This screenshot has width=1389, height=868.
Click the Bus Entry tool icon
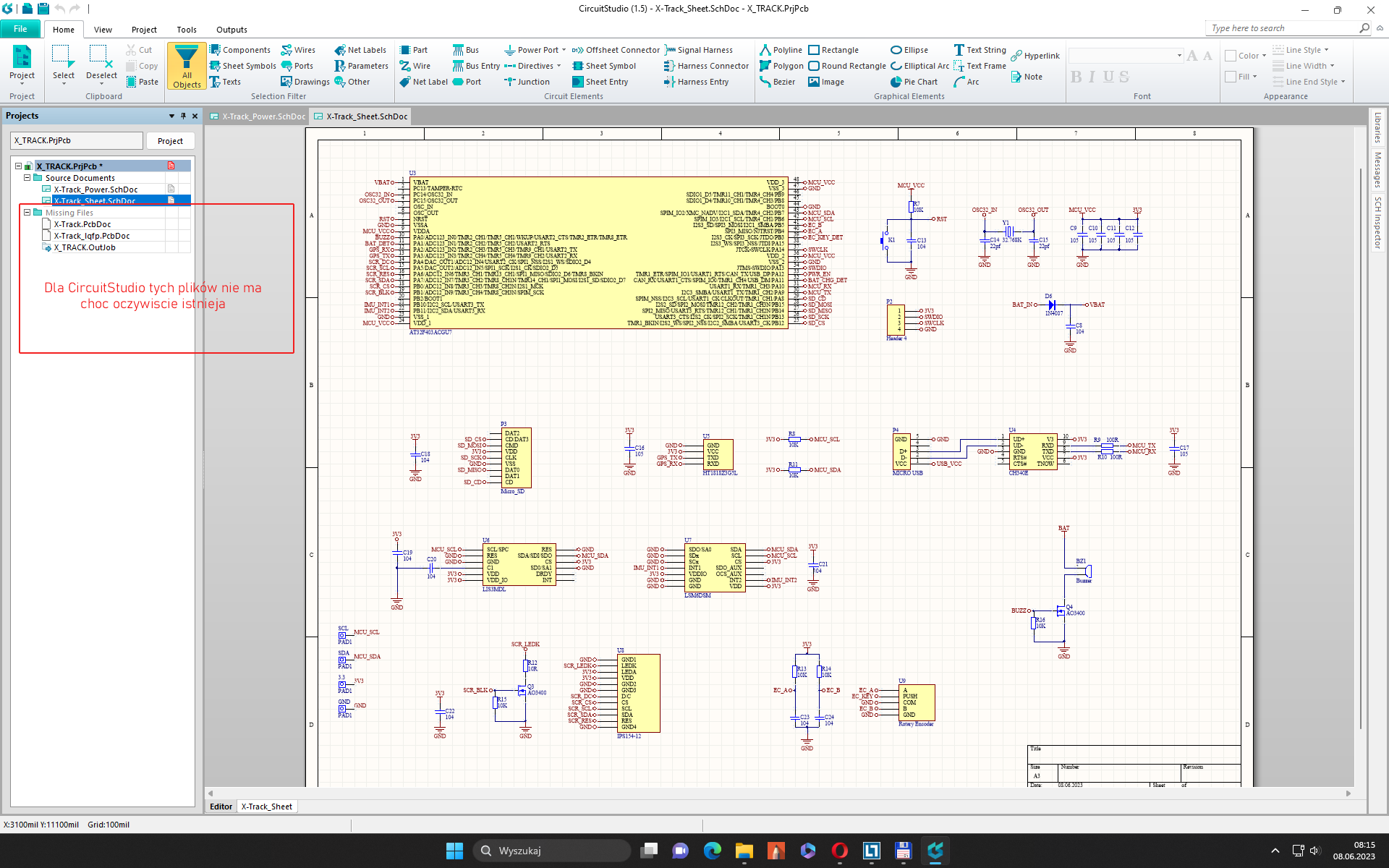click(458, 66)
